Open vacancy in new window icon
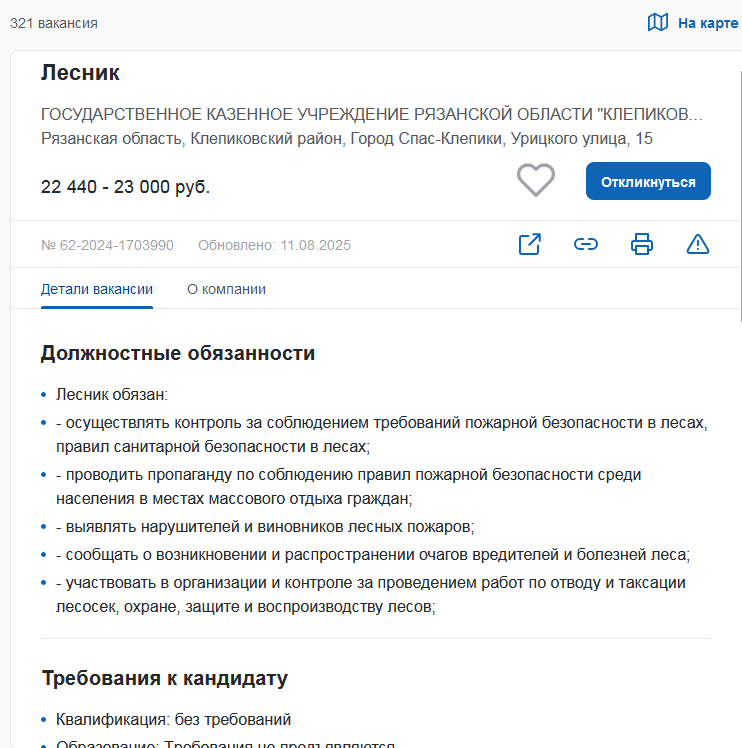Viewport: 742px width, 748px height. coord(530,244)
